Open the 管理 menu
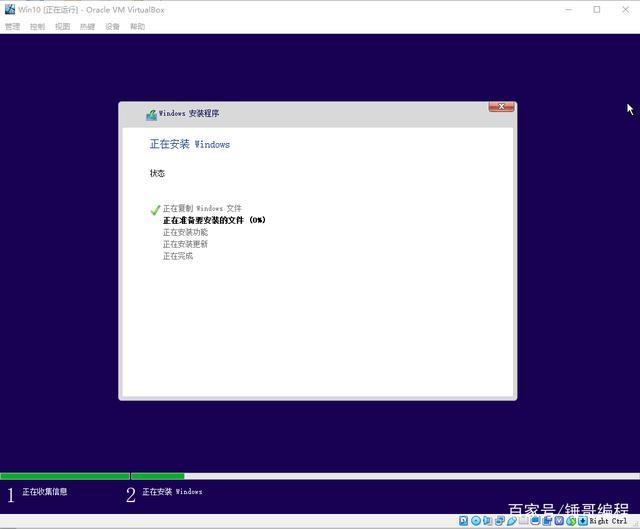640x529 pixels. [12, 27]
